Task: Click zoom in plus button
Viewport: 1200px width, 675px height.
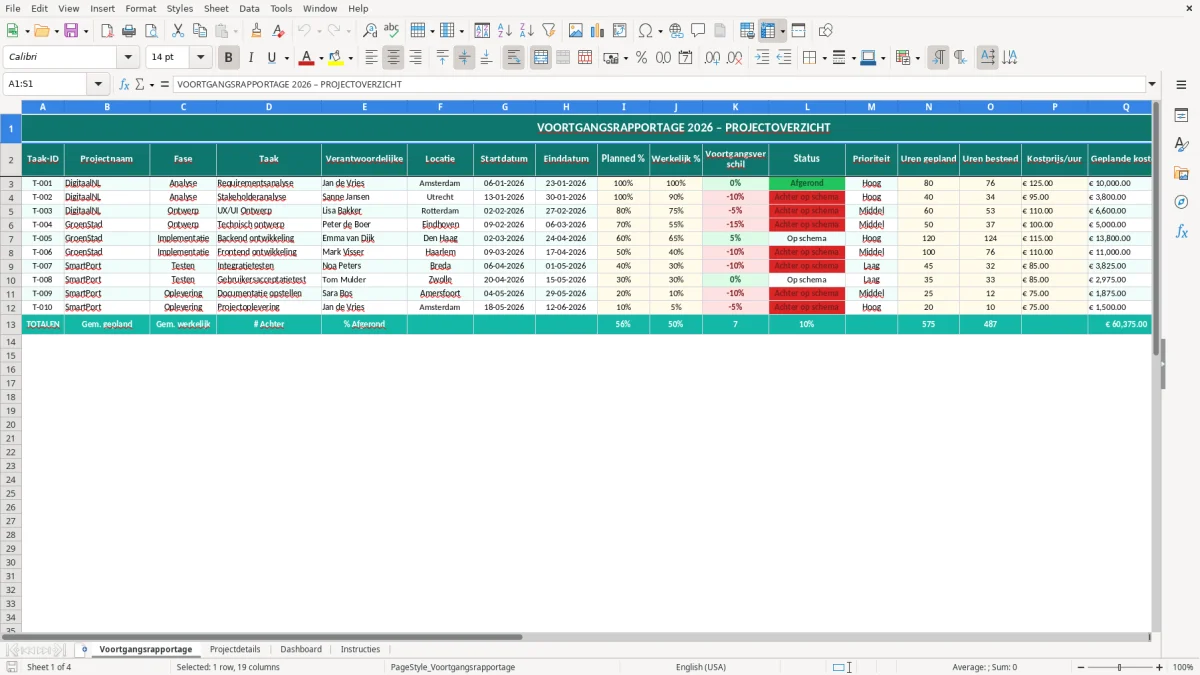Action: pos(1160,667)
